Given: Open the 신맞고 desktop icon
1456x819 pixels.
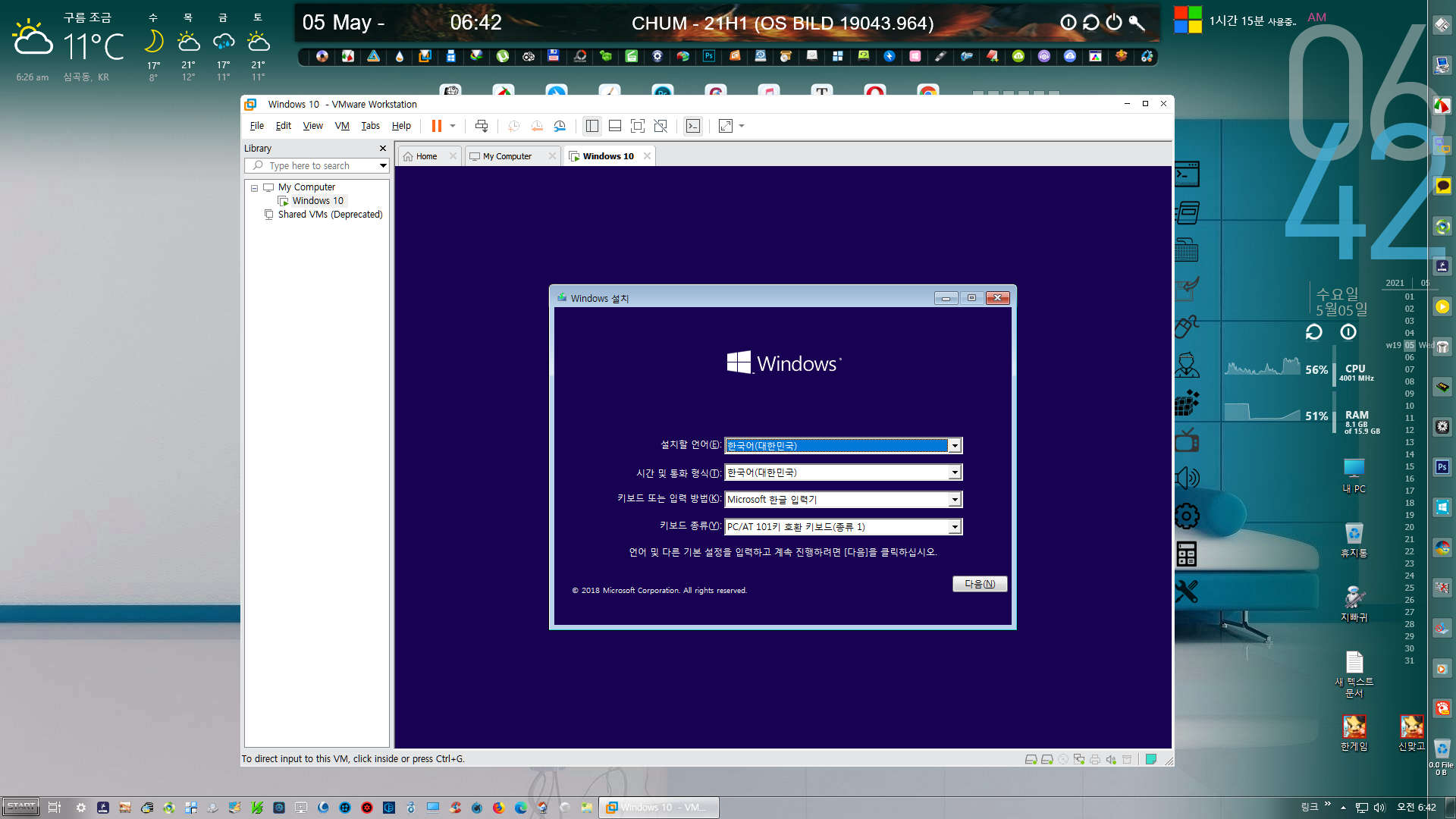Looking at the screenshot, I should click(x=1411, y=733).
